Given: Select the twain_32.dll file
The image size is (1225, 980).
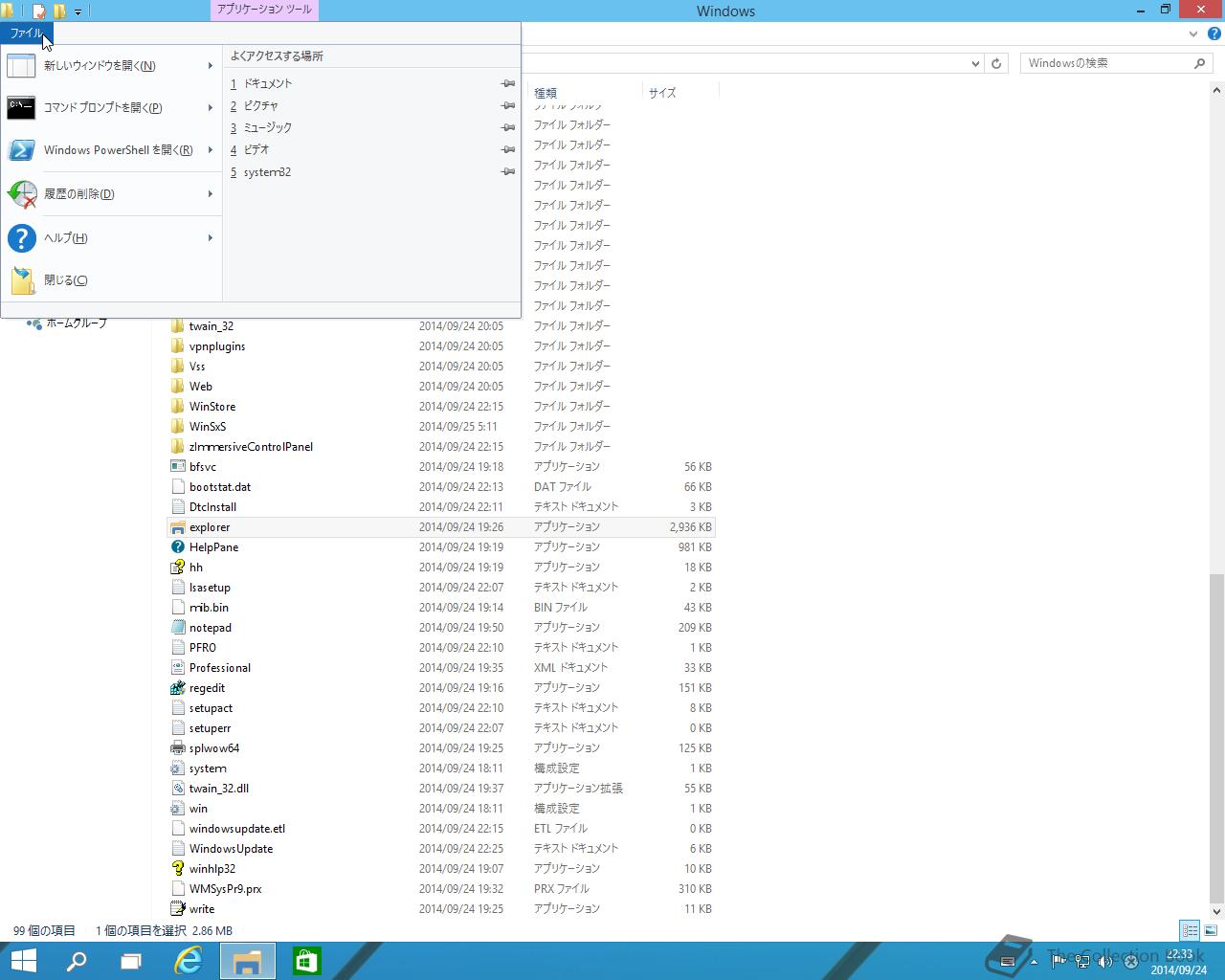Looking at the screenshot, I should coord(440,789).
